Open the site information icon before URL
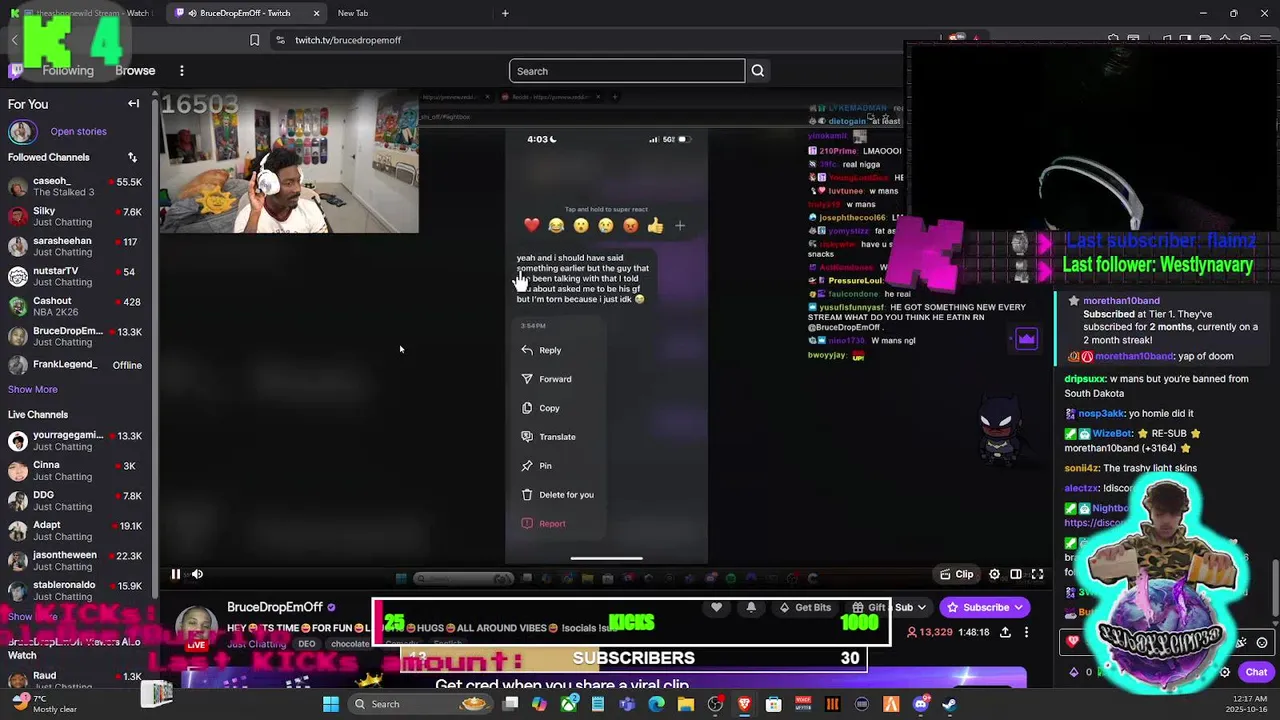 pos(280,40)
